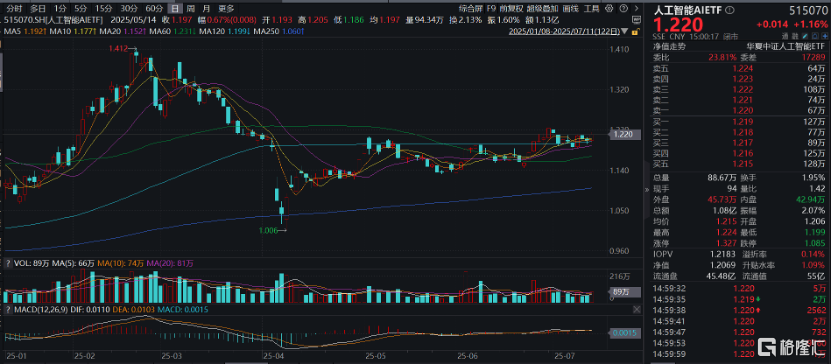This screenshot has width=832, height=364.
Task: Open the 前复权 adjustment dropdown
Action: pyautogui.click(x=512, y=8)
